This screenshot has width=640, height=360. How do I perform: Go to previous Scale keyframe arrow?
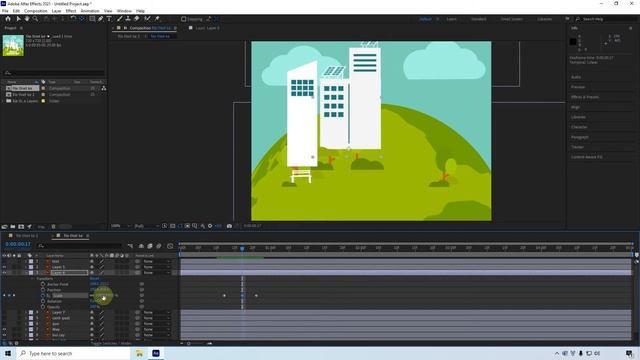[4, 296]
